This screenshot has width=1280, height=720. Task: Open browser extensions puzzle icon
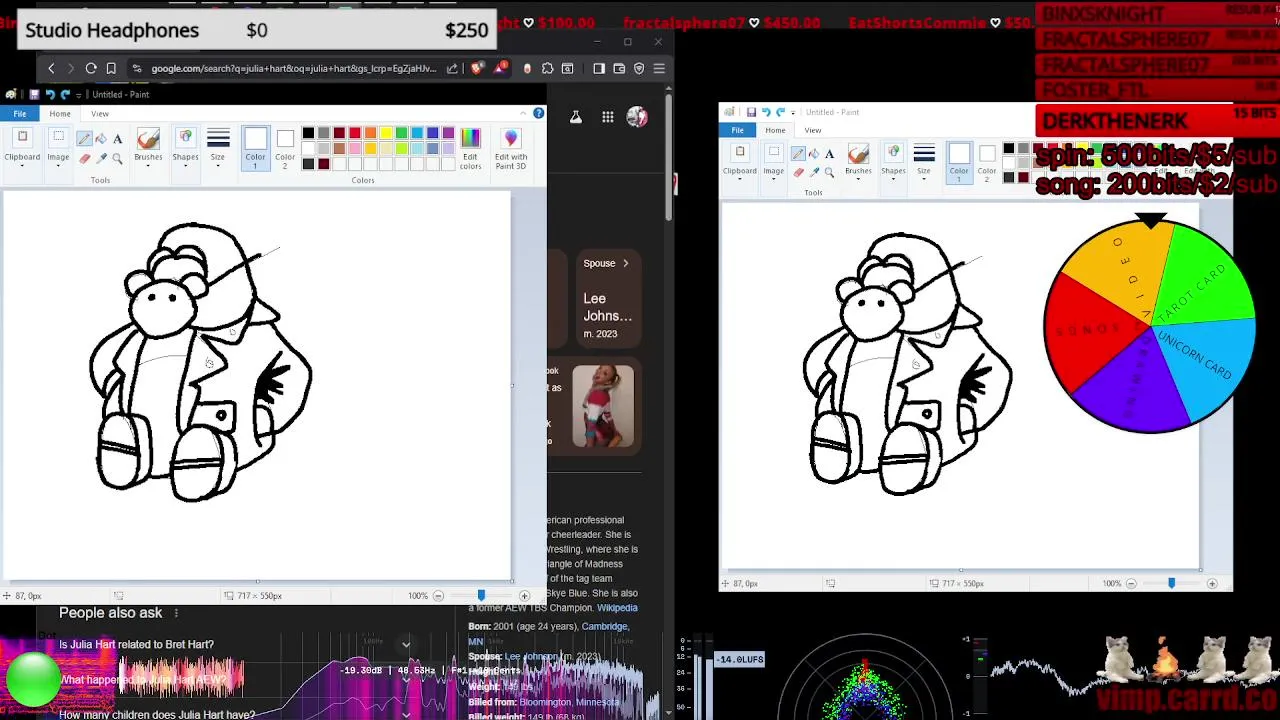[x=547, y=68]
